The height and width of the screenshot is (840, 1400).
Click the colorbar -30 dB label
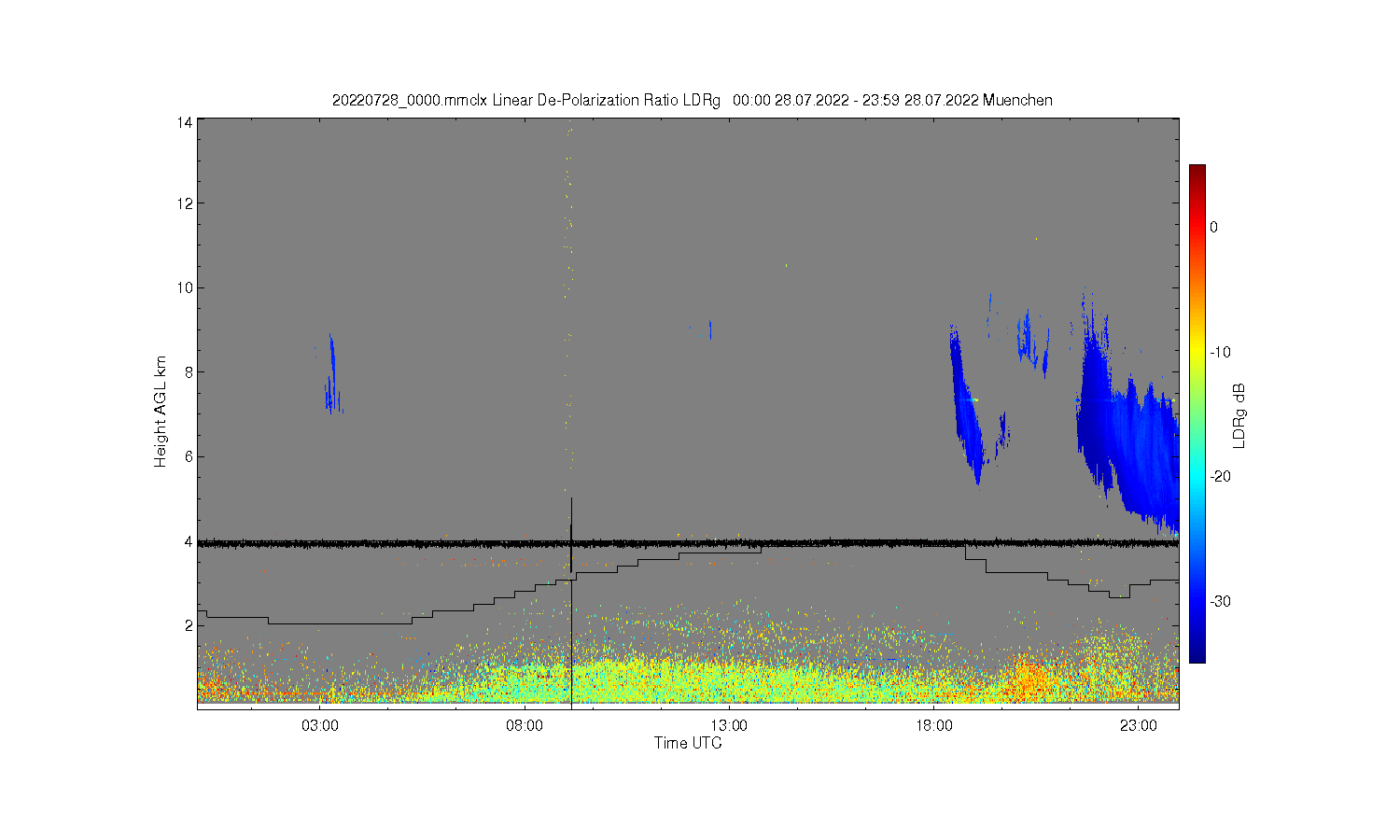click(1221, 601)
